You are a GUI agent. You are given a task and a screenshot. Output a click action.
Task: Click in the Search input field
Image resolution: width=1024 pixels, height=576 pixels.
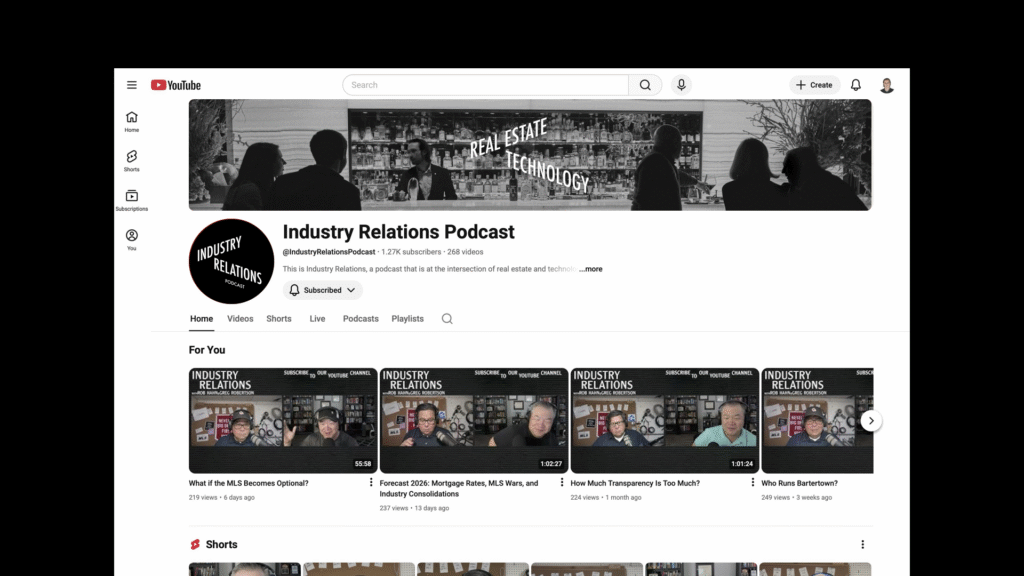click(485, 85)
